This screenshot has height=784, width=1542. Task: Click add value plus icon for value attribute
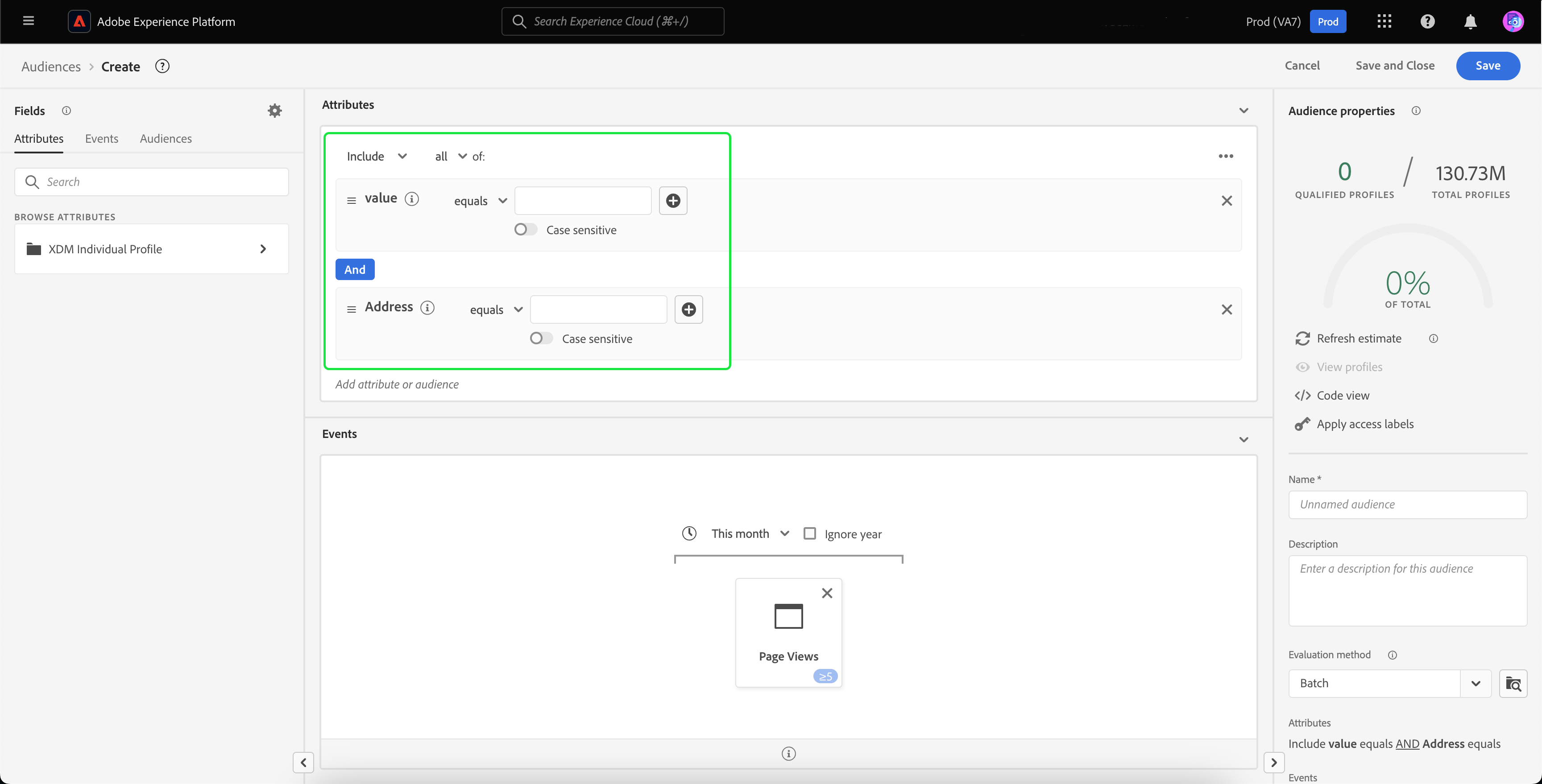pyautogui.click(x=673, y=201)
